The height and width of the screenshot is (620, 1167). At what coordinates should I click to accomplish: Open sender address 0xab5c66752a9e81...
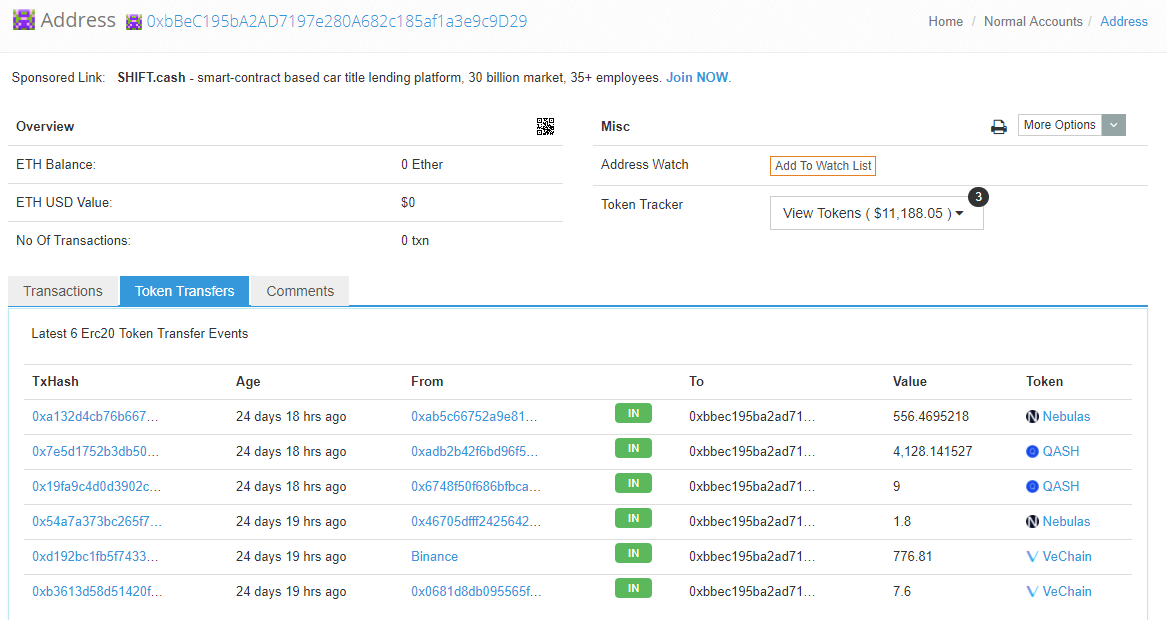pyautogui.click(x=474, y=417)
